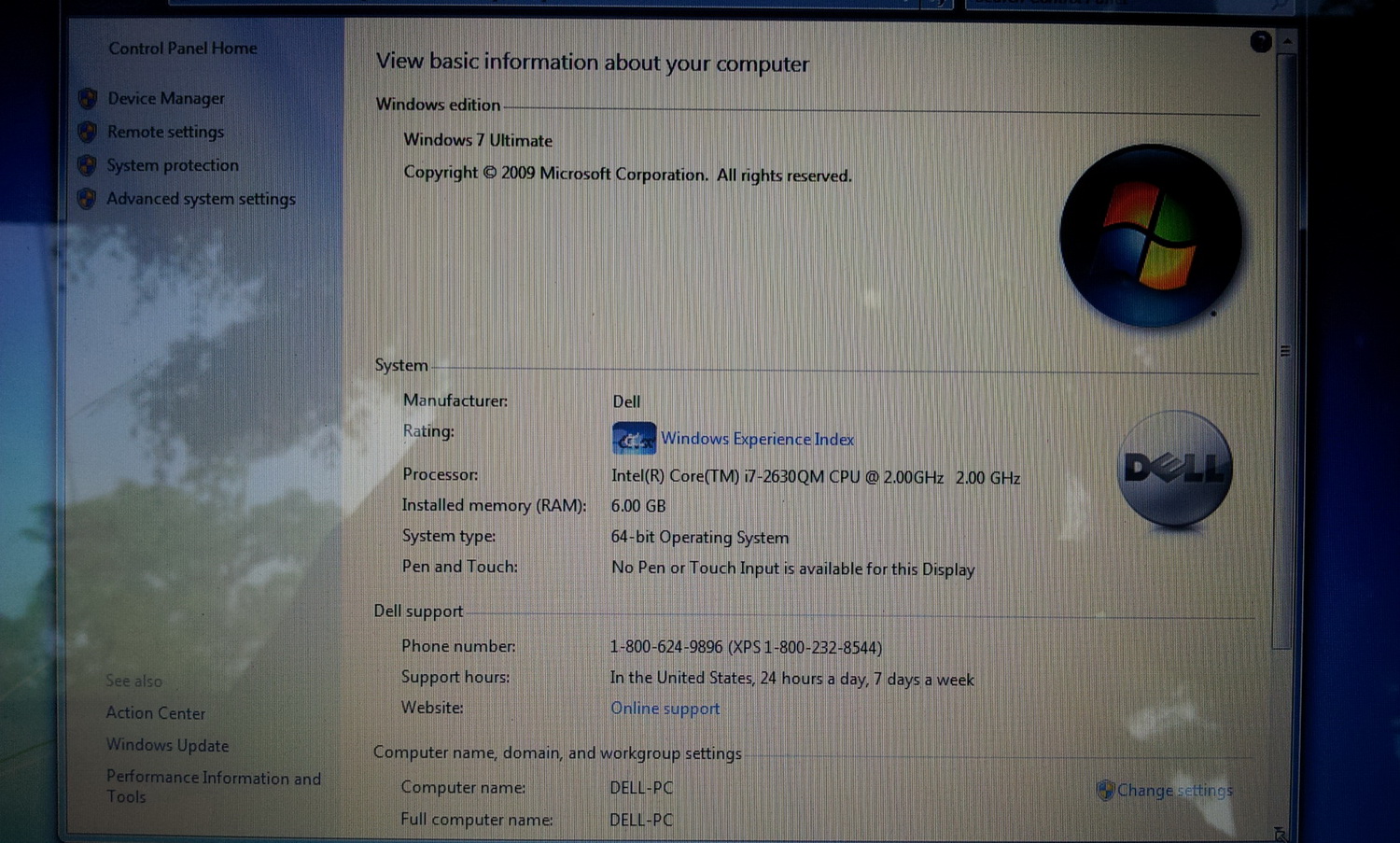Visit the Dell Online support link
Viewport: 1400px width, 843px height.
(665, 709)
